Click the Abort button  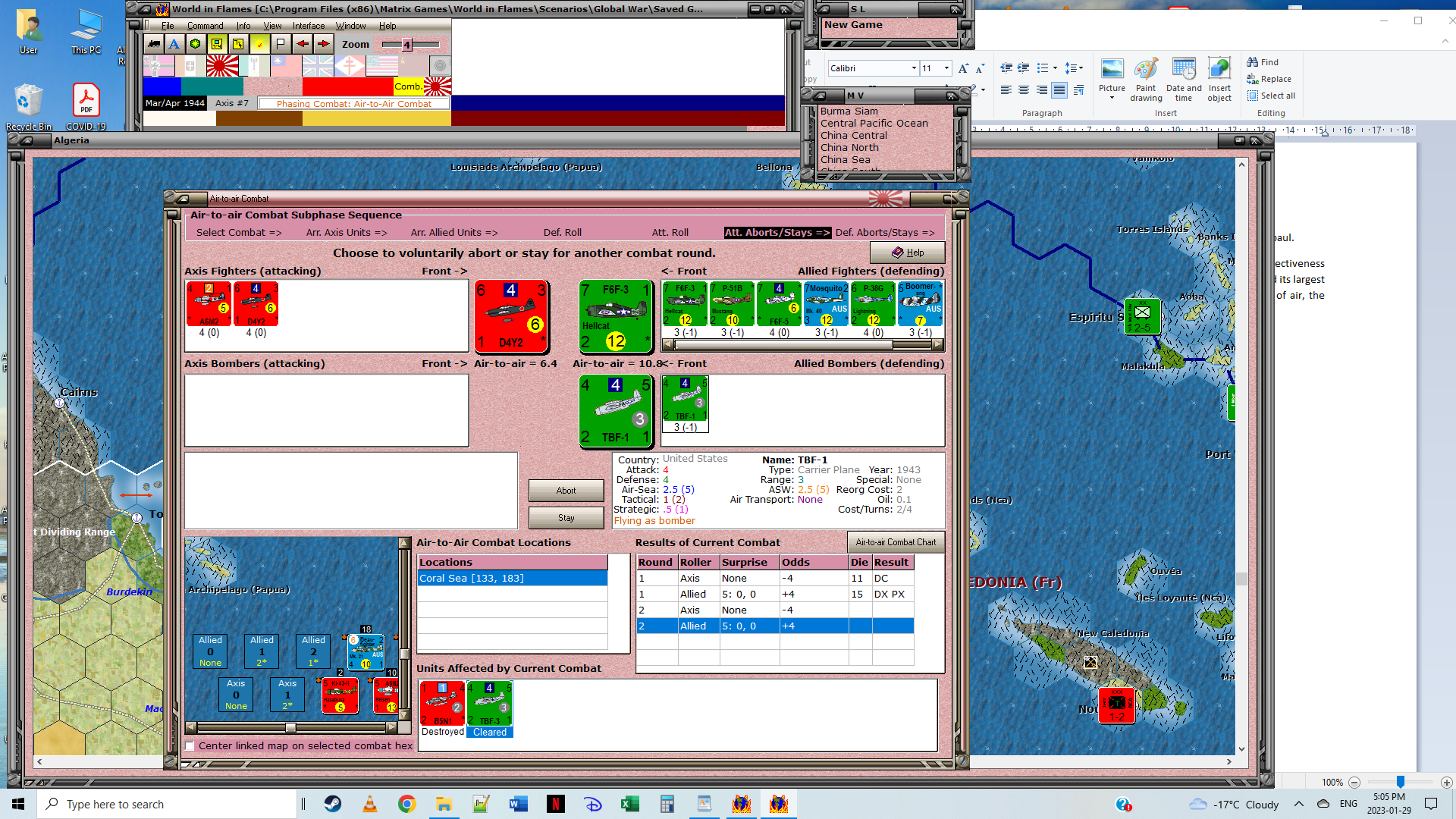click(566, 491)
